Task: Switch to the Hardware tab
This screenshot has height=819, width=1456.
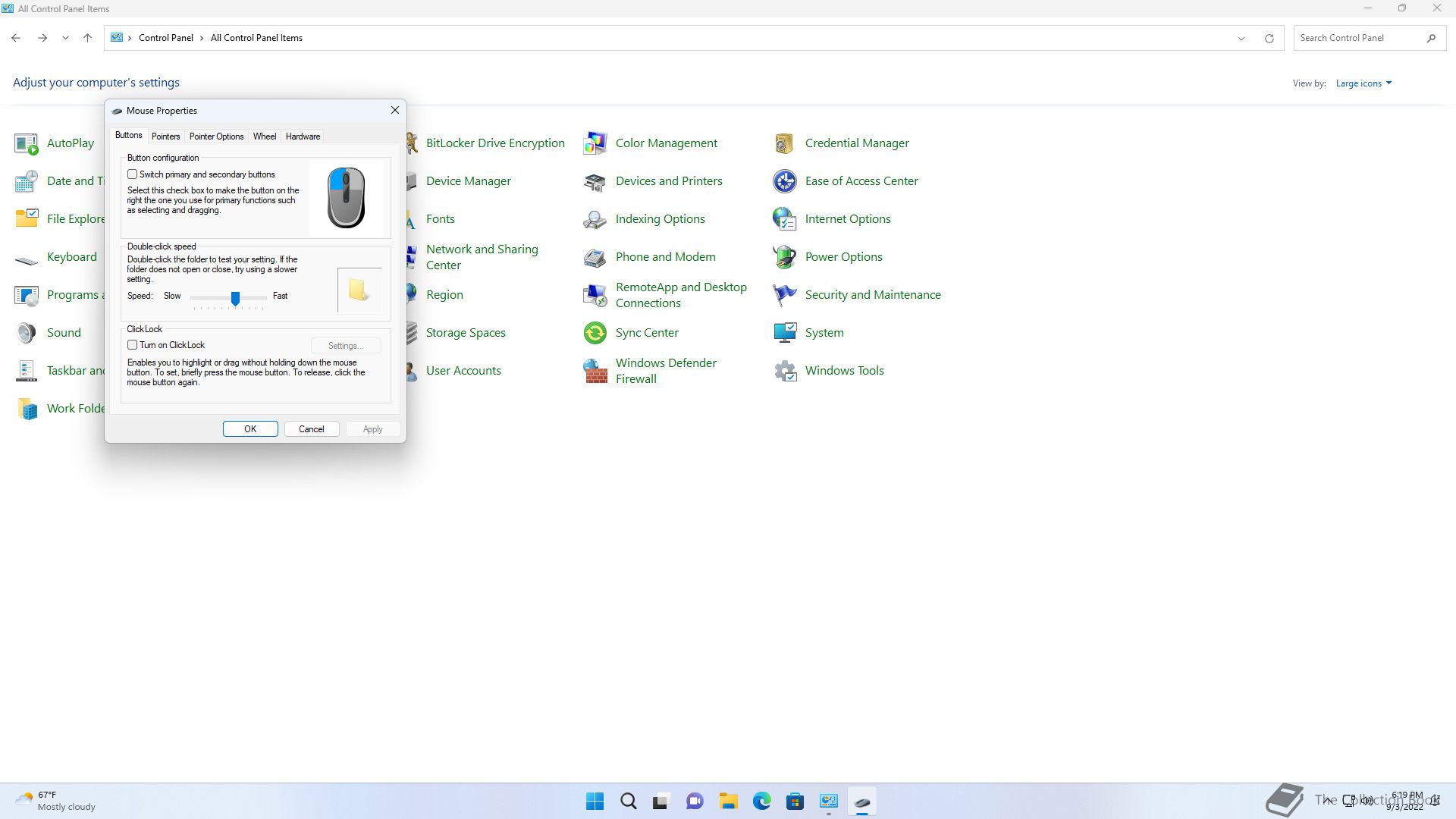Action: click(x=303, y=136)
